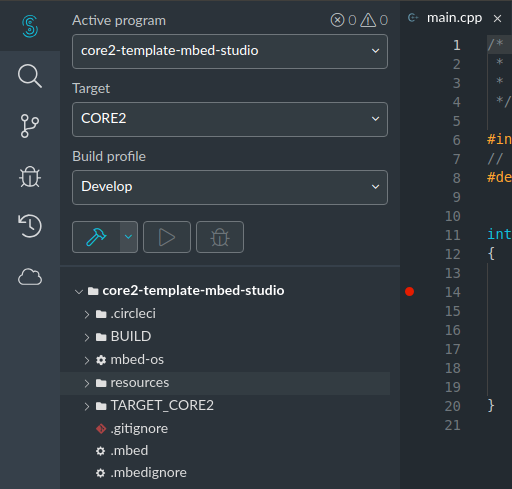Run program with the play button

(167, 237)
